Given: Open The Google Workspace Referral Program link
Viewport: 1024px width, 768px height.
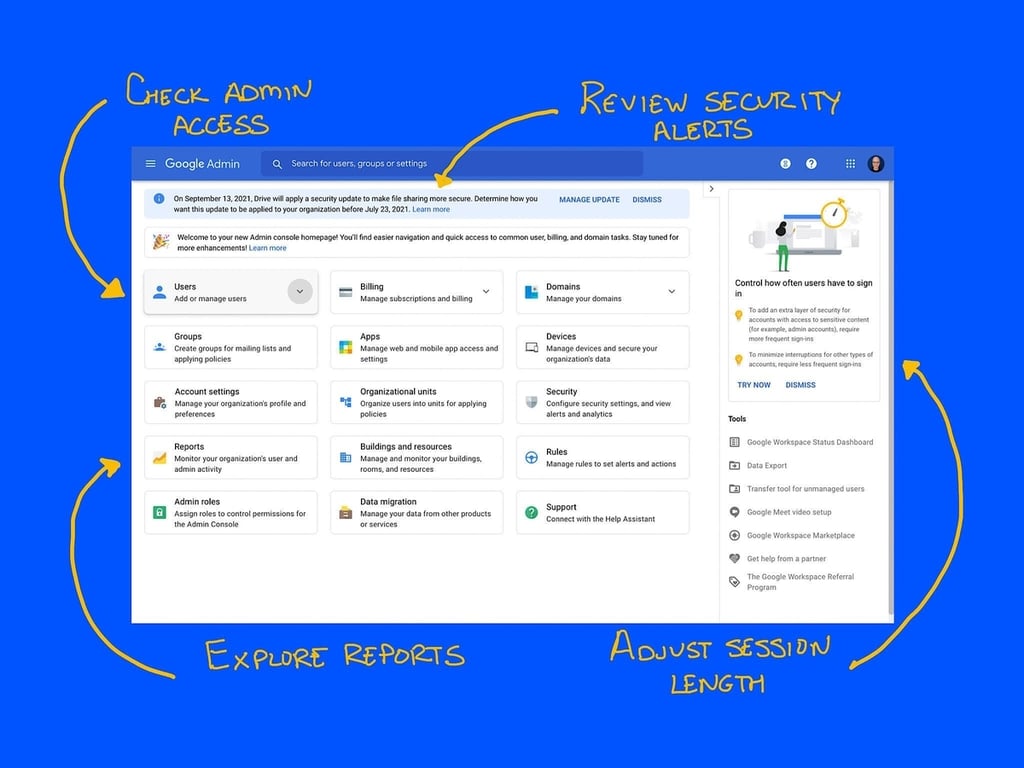Looking at the screenshot, I should (800, 582).
